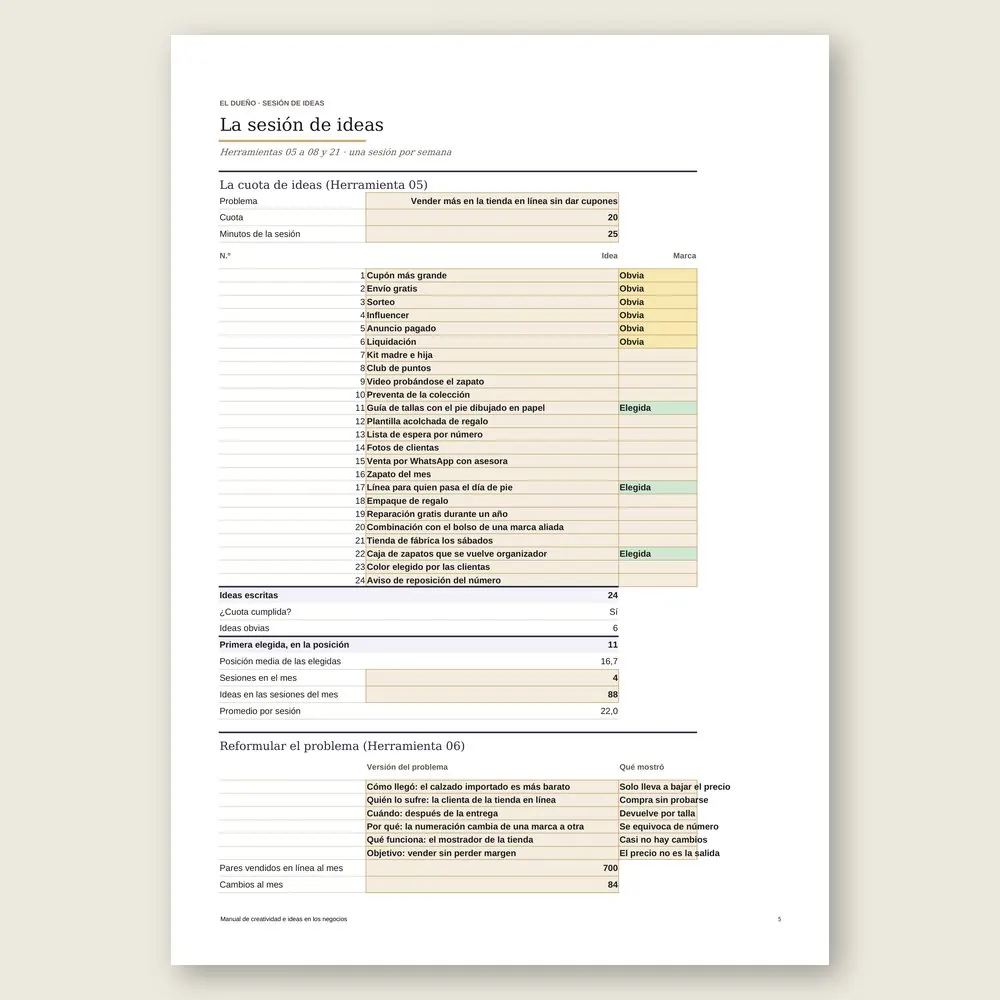Select the "Posición media de las elegidas" value 16,7
This screenshot has width=1000, height=1000.
609,661
